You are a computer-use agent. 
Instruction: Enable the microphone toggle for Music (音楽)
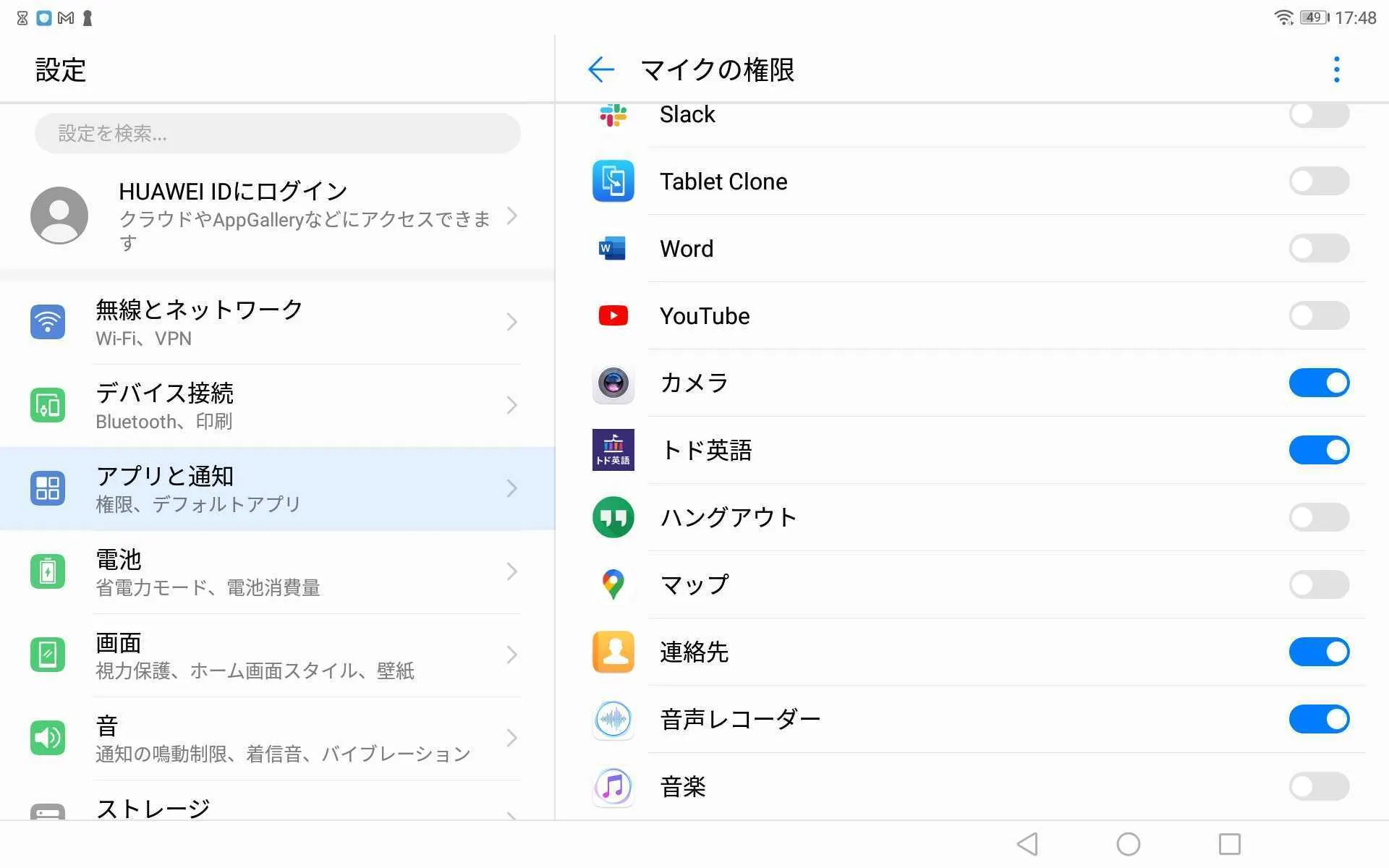point(1318,786)
